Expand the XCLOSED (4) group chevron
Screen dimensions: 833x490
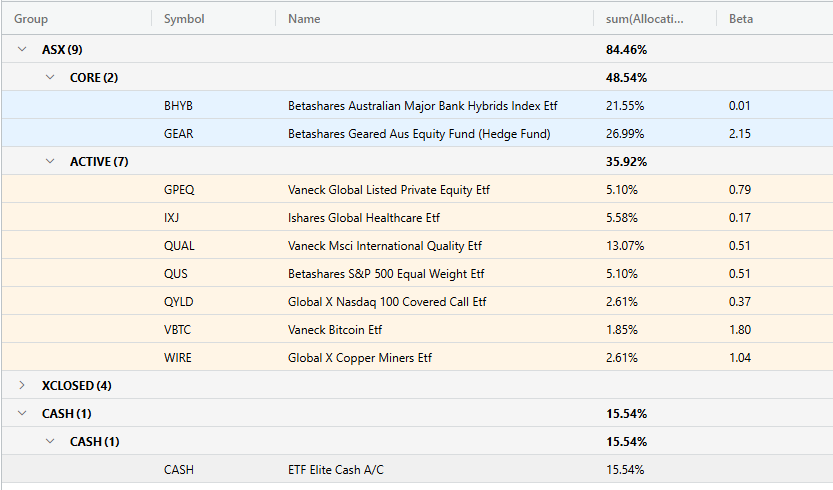22,385
